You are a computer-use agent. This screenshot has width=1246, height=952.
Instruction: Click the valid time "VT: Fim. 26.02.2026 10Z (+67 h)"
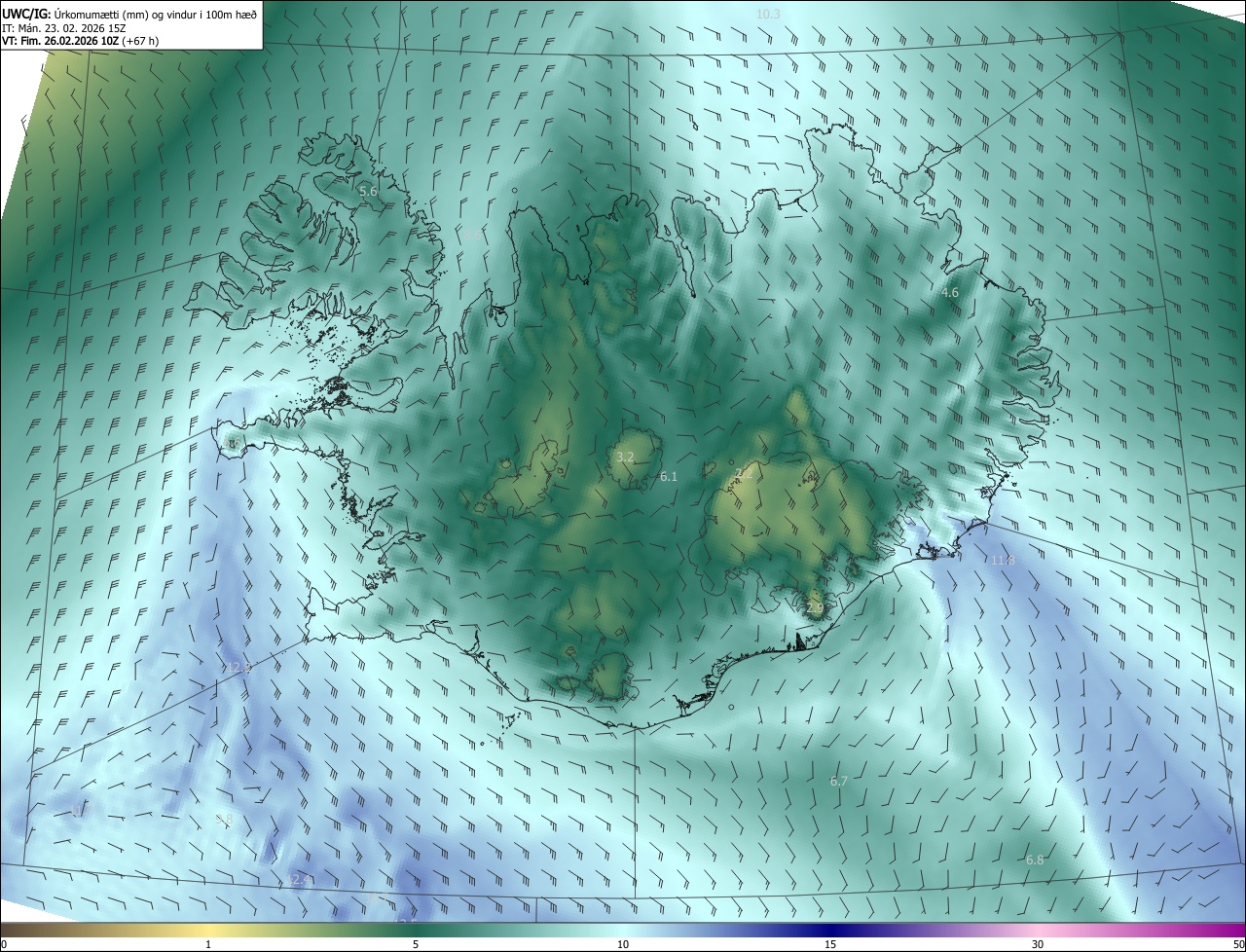(81, 41)
